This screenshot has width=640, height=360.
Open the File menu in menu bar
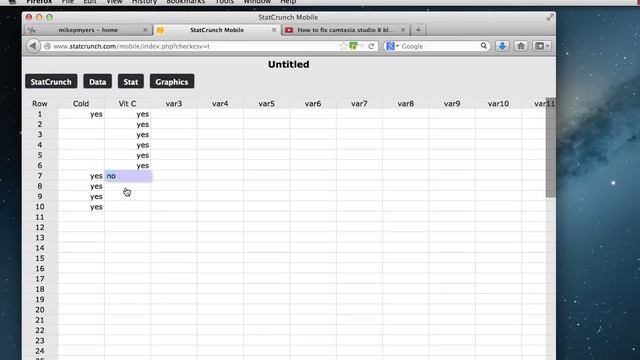pyautogui.click(x=68, y=2)
